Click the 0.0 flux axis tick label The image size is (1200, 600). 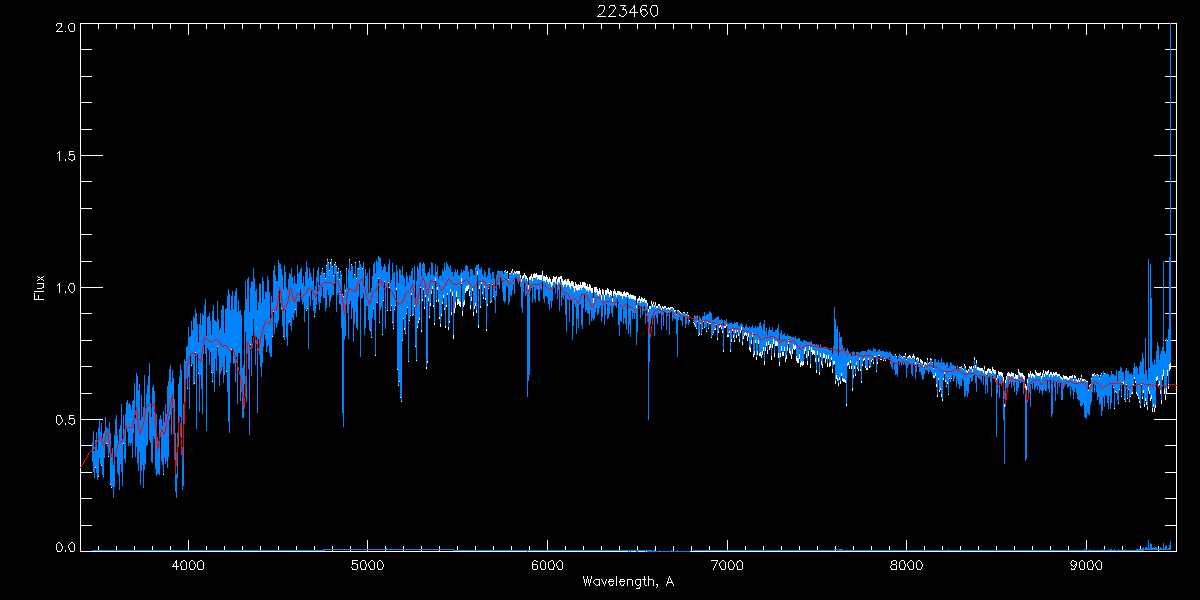click(x=66, y=547)
